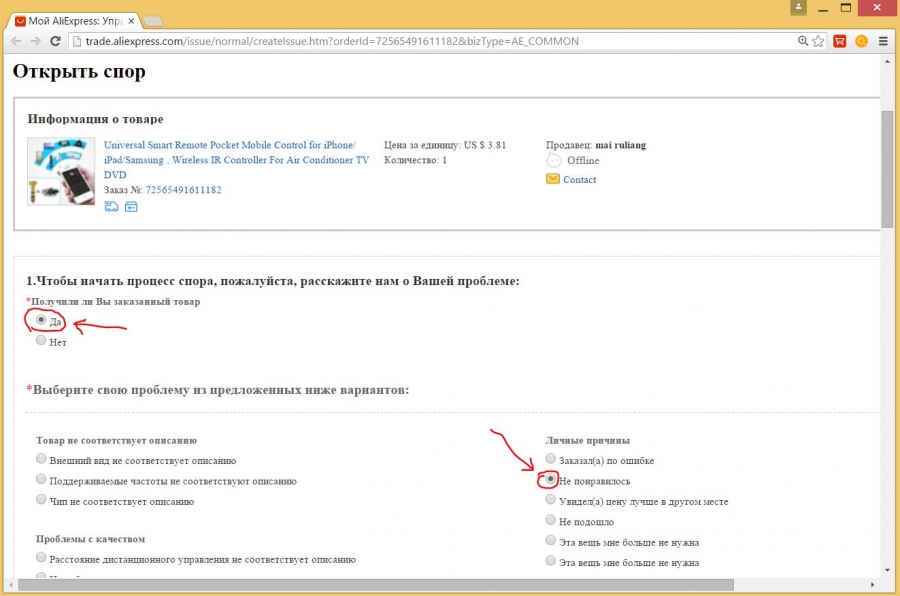Viewport: 900px width, 596px height.
Task: Click the Информация о товаре heading
Action: point(95,119)
